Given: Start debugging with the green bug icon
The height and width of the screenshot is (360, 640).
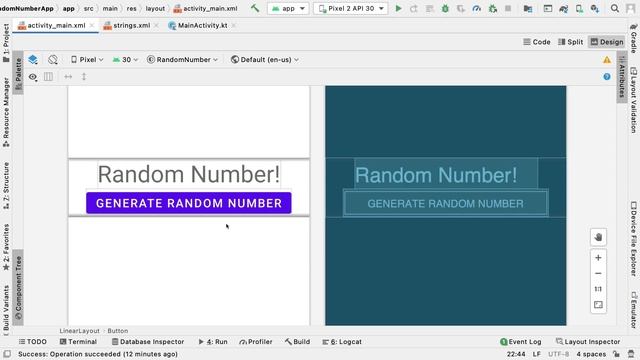Looking at the screenshot, I should [445, 8].
